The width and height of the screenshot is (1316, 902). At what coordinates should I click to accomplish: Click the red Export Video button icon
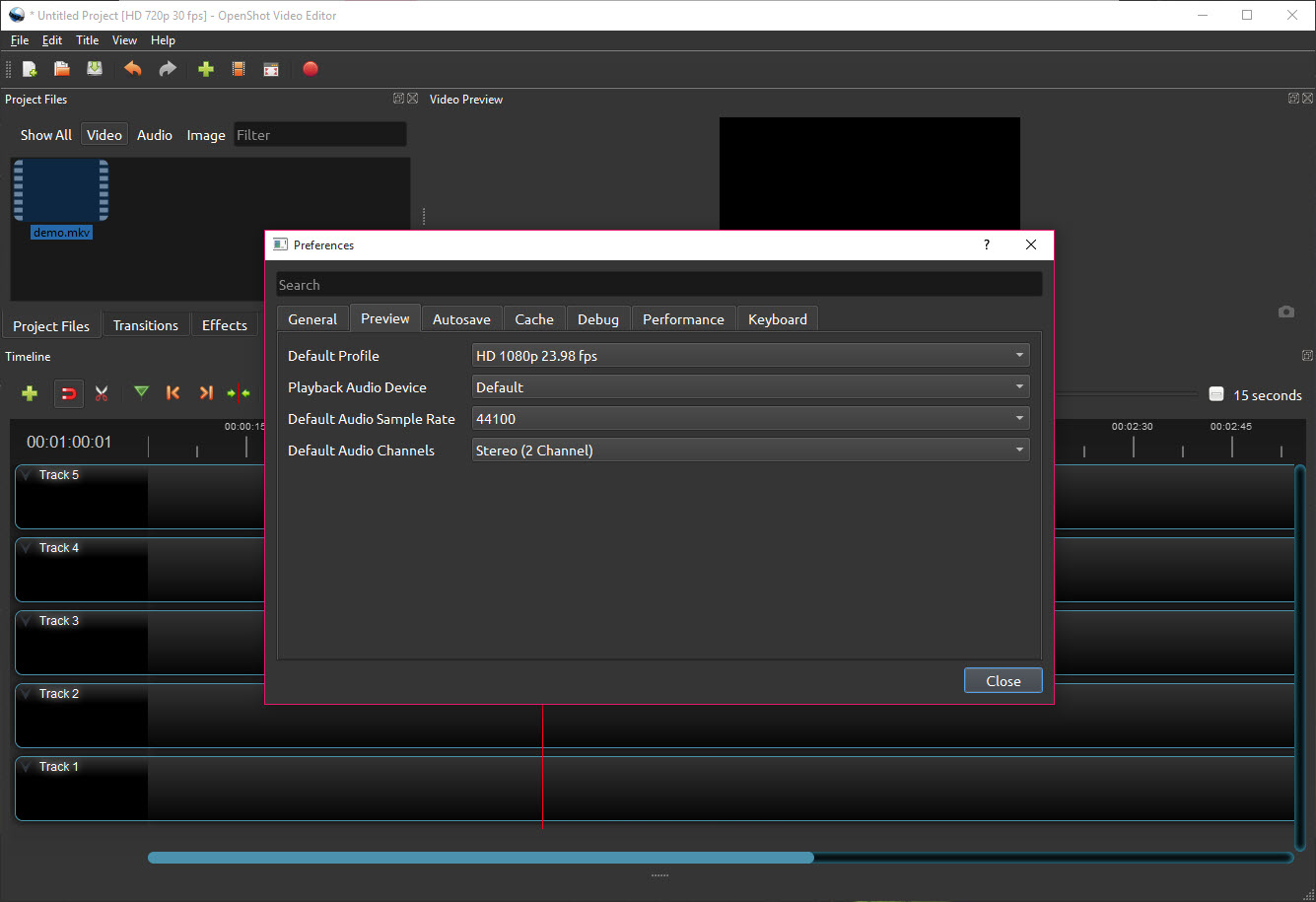click(x=311, y=69)
